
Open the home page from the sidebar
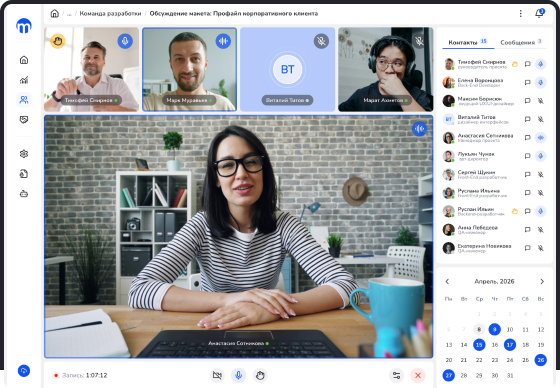[24, 60]
